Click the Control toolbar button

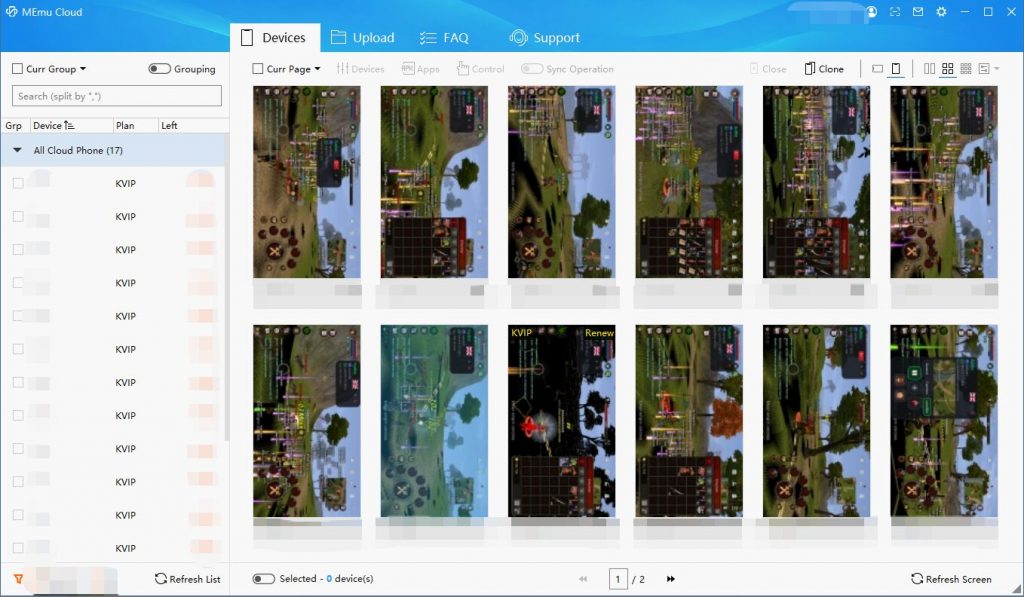pyautogui.click(x=481, y=69)
